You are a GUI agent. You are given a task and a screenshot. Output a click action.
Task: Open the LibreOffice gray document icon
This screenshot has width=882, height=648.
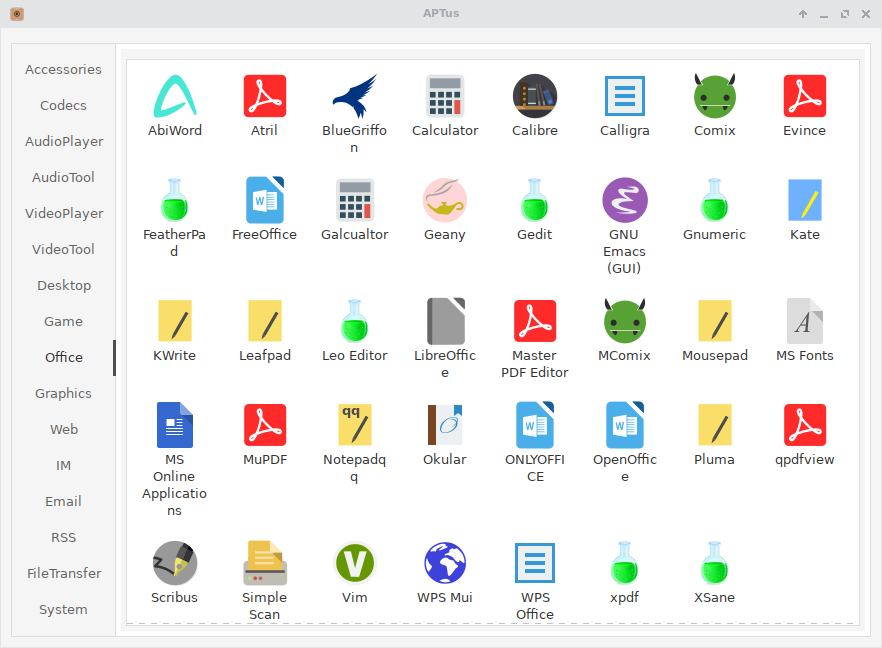click(x=444, y=321)
